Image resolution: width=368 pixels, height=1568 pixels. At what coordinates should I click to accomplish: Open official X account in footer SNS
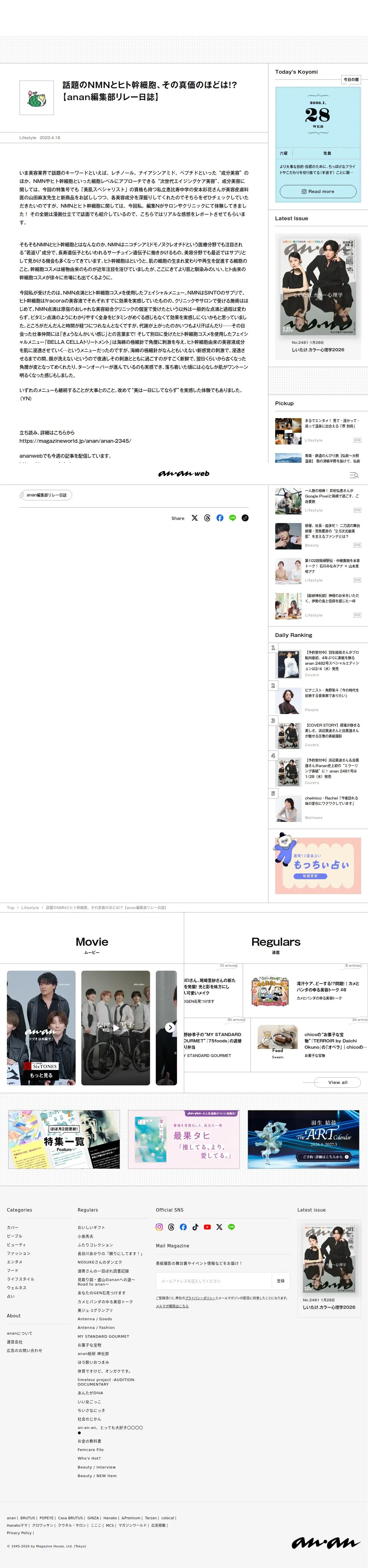pos(219,1227)
